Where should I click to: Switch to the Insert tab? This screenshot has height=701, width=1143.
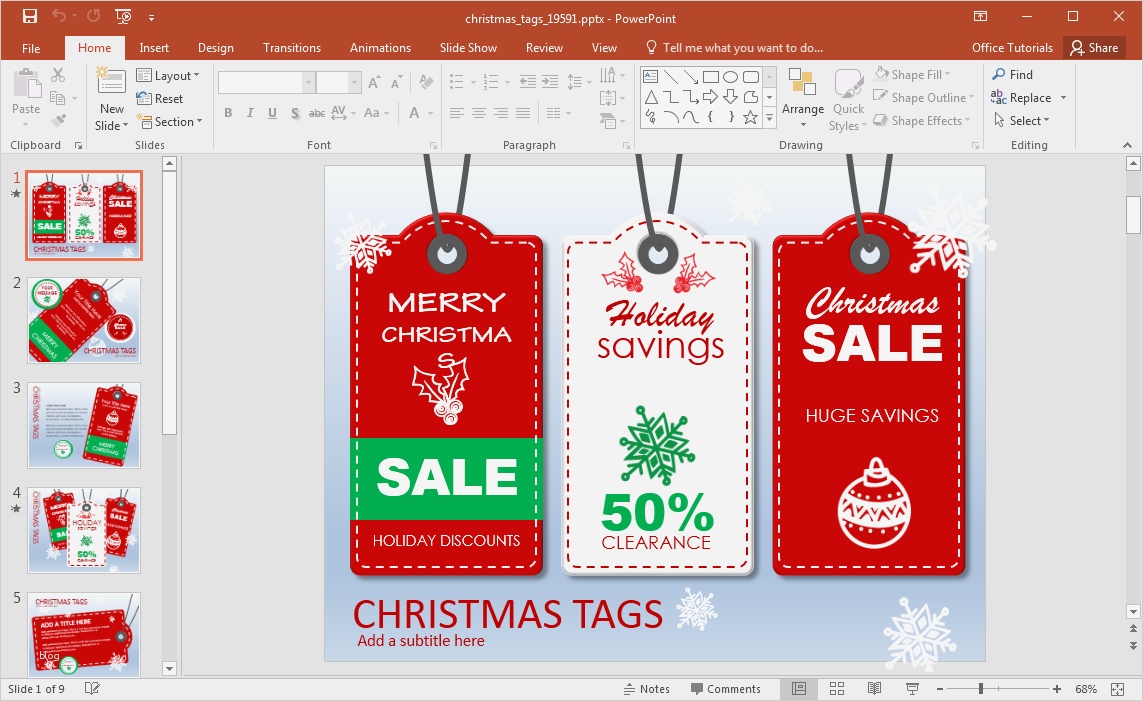click(x=154, y=48)
